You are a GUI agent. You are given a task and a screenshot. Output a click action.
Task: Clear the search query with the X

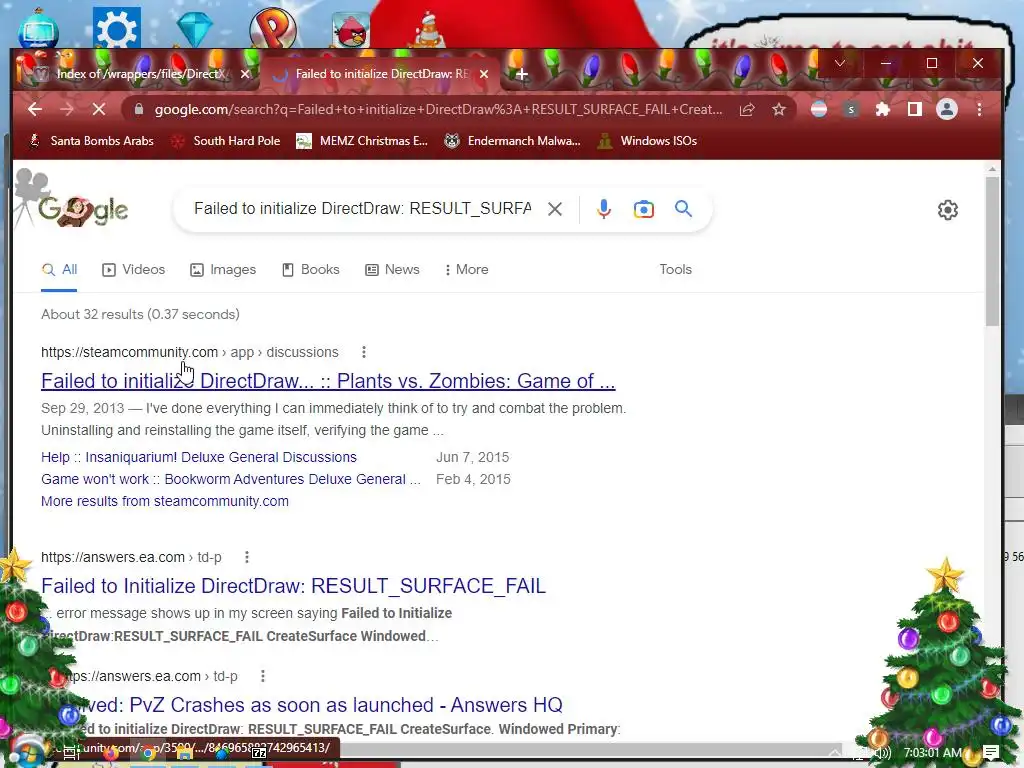554,209
